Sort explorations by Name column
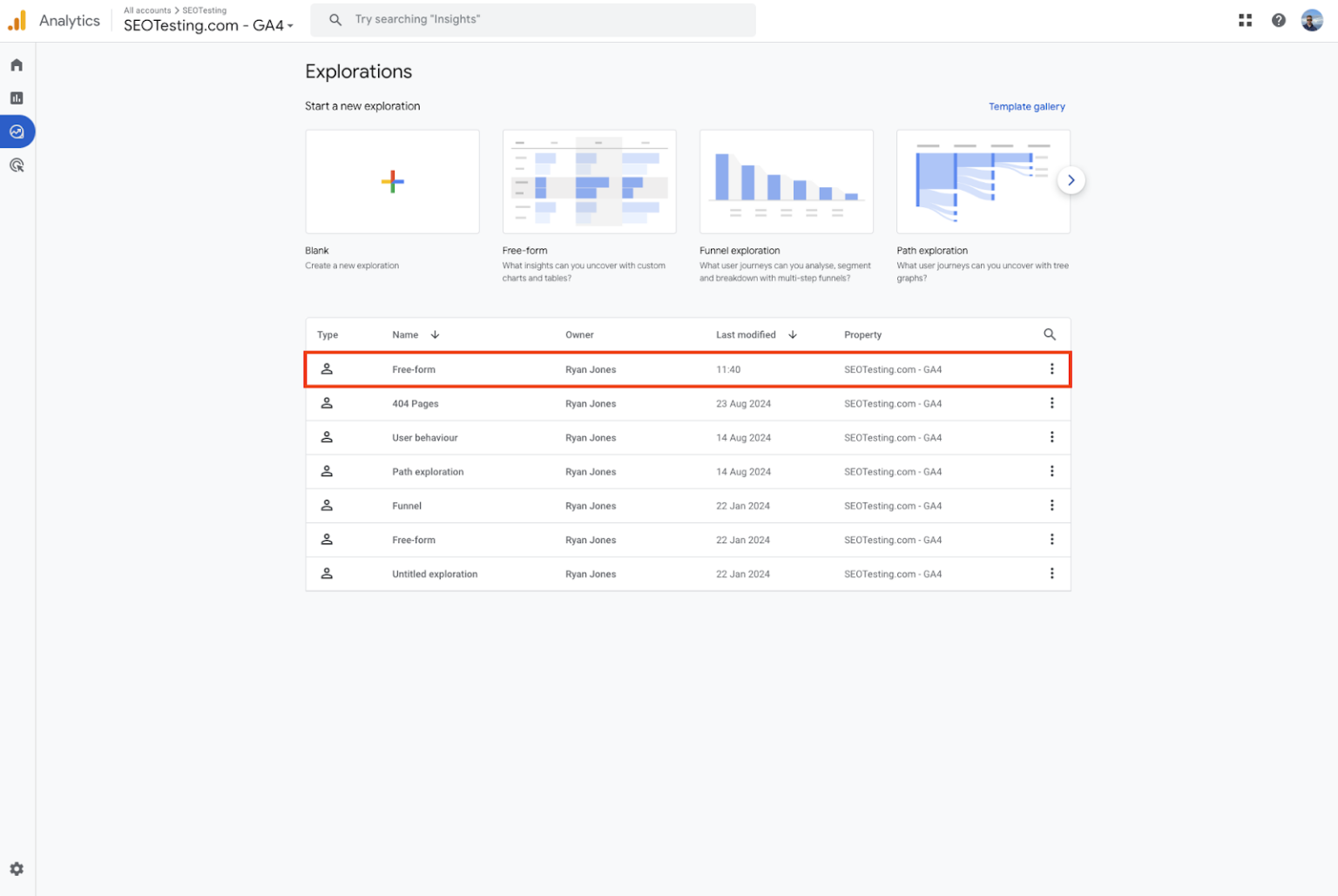1338x896 pixels. pyautogui.click(x=415, y=334)
